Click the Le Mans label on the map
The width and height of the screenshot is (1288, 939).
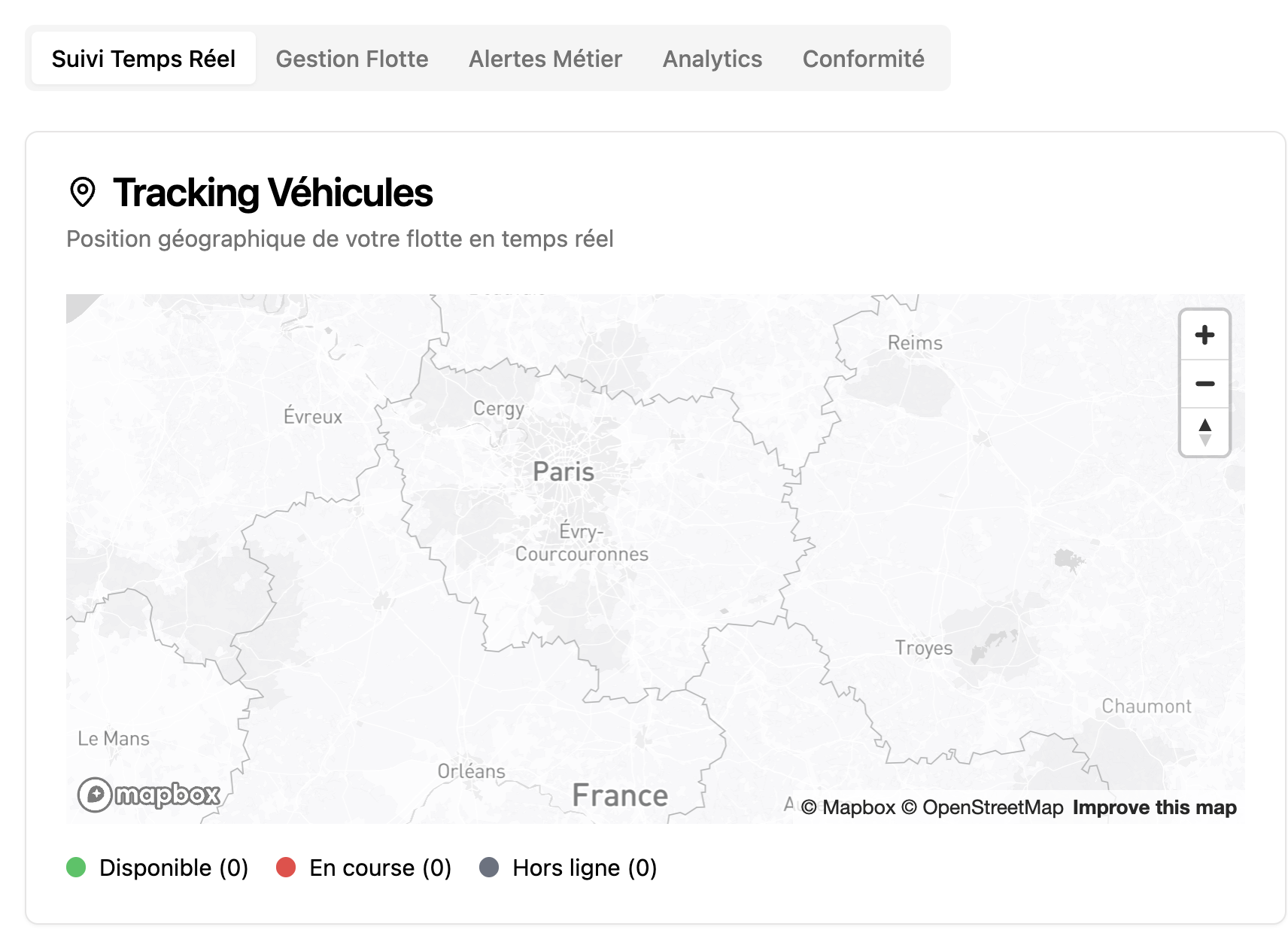114,739
